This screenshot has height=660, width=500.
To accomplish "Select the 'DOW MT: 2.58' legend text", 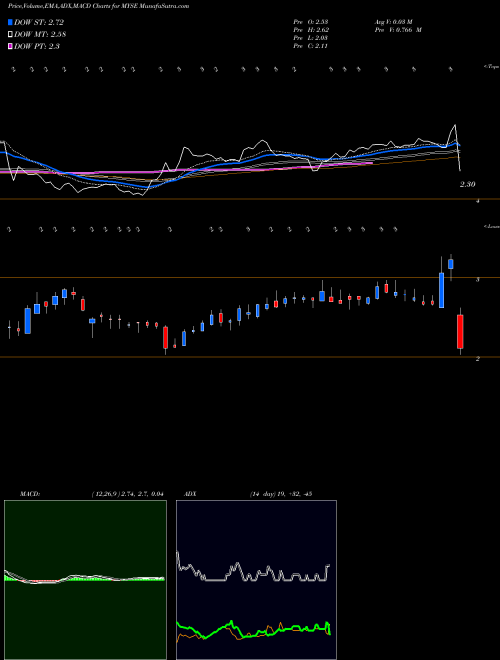I will 40,35.
